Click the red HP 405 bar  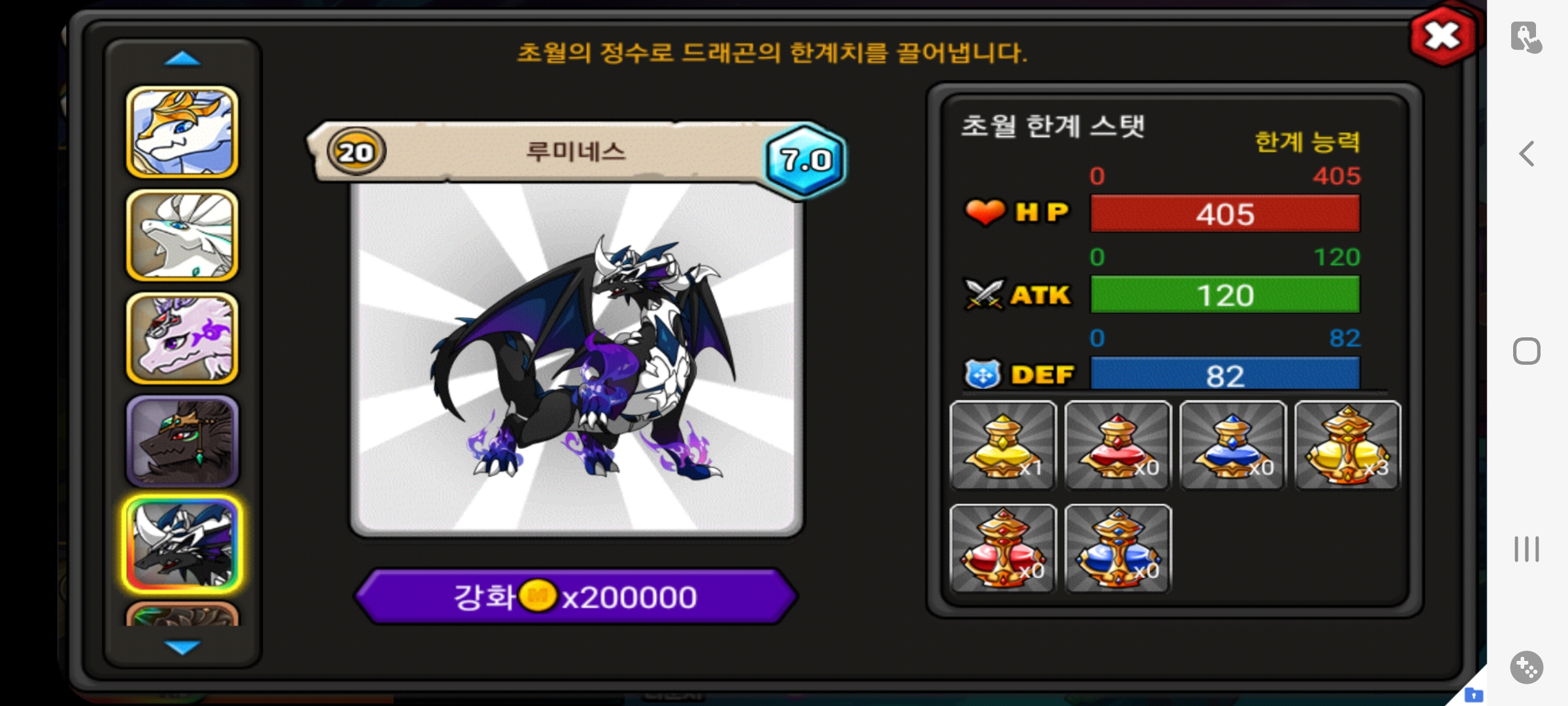coord(1225,214)
